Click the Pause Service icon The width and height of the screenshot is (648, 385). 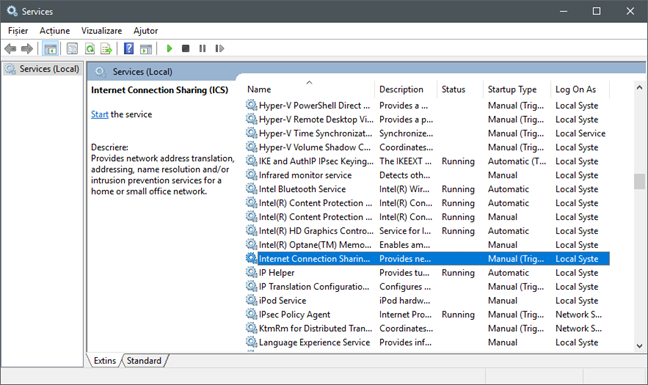tap(202, 49)
